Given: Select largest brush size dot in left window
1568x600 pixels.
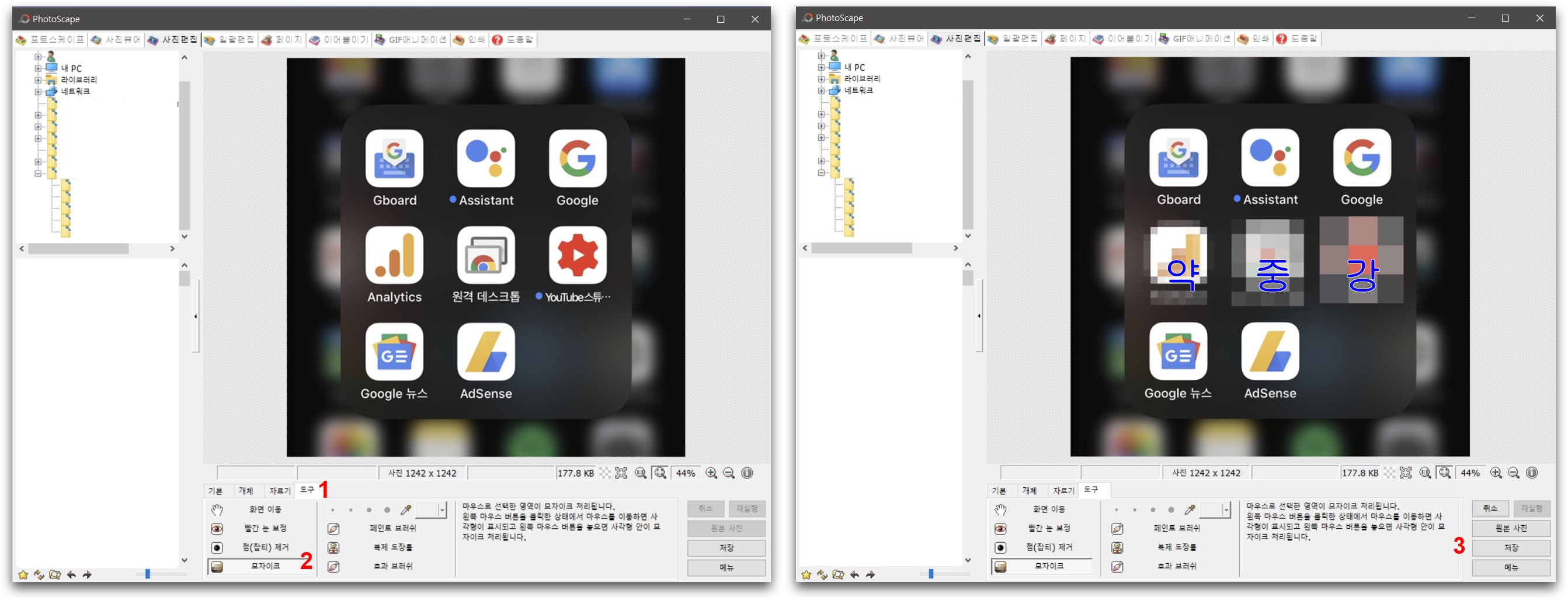Looking at the screenshot, I should [x=387, y=510].
